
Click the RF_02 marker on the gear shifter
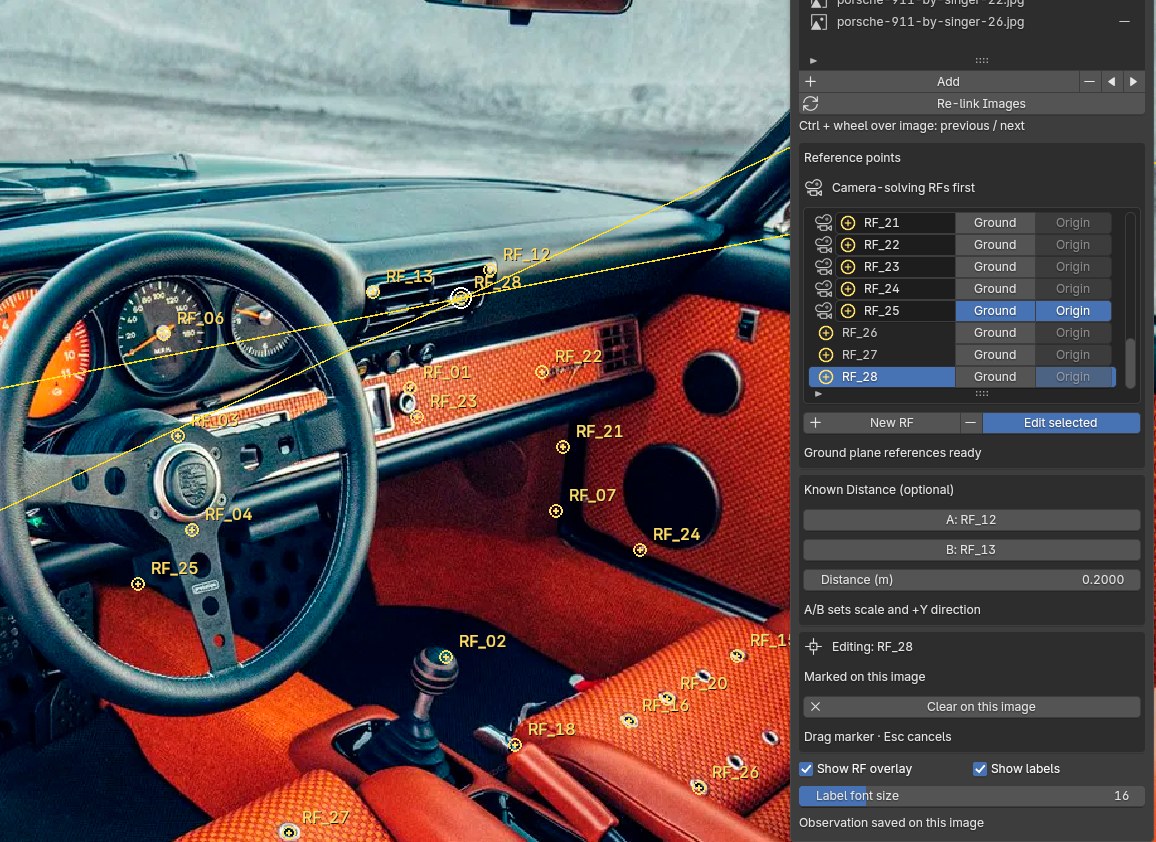click(x=445, y=657)
